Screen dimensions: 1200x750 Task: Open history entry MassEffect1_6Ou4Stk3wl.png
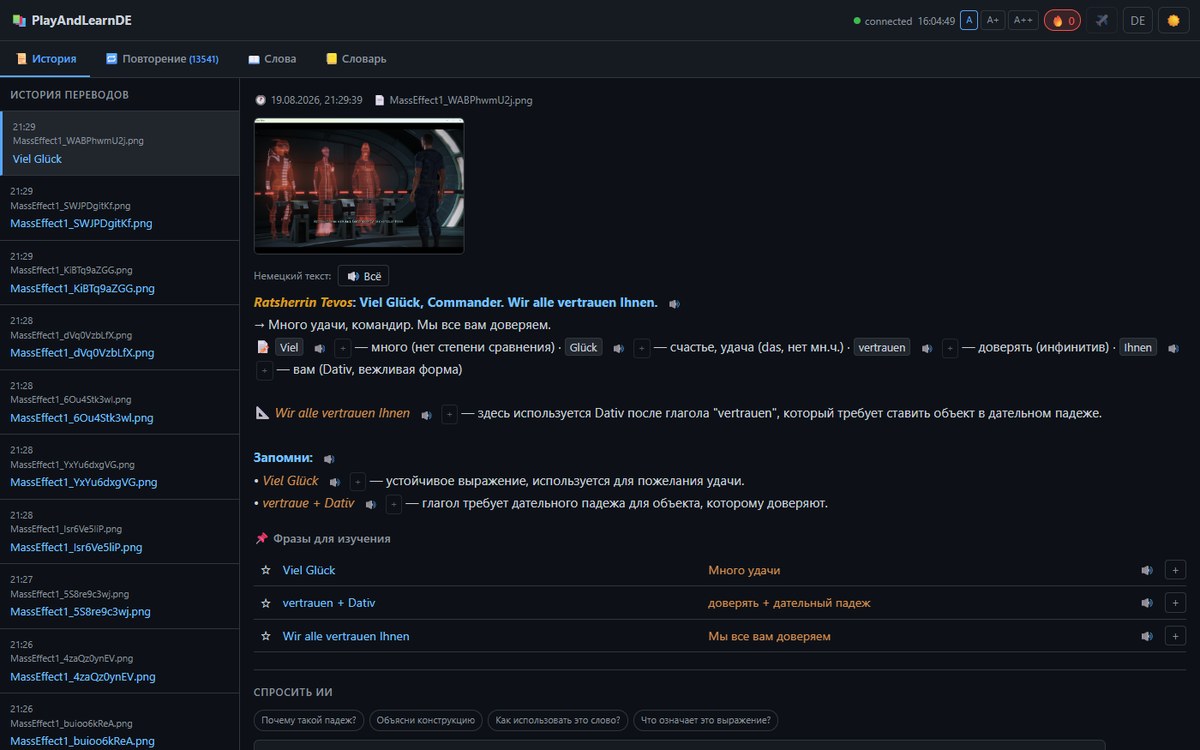pyautogui.click(x=120, y=402)
